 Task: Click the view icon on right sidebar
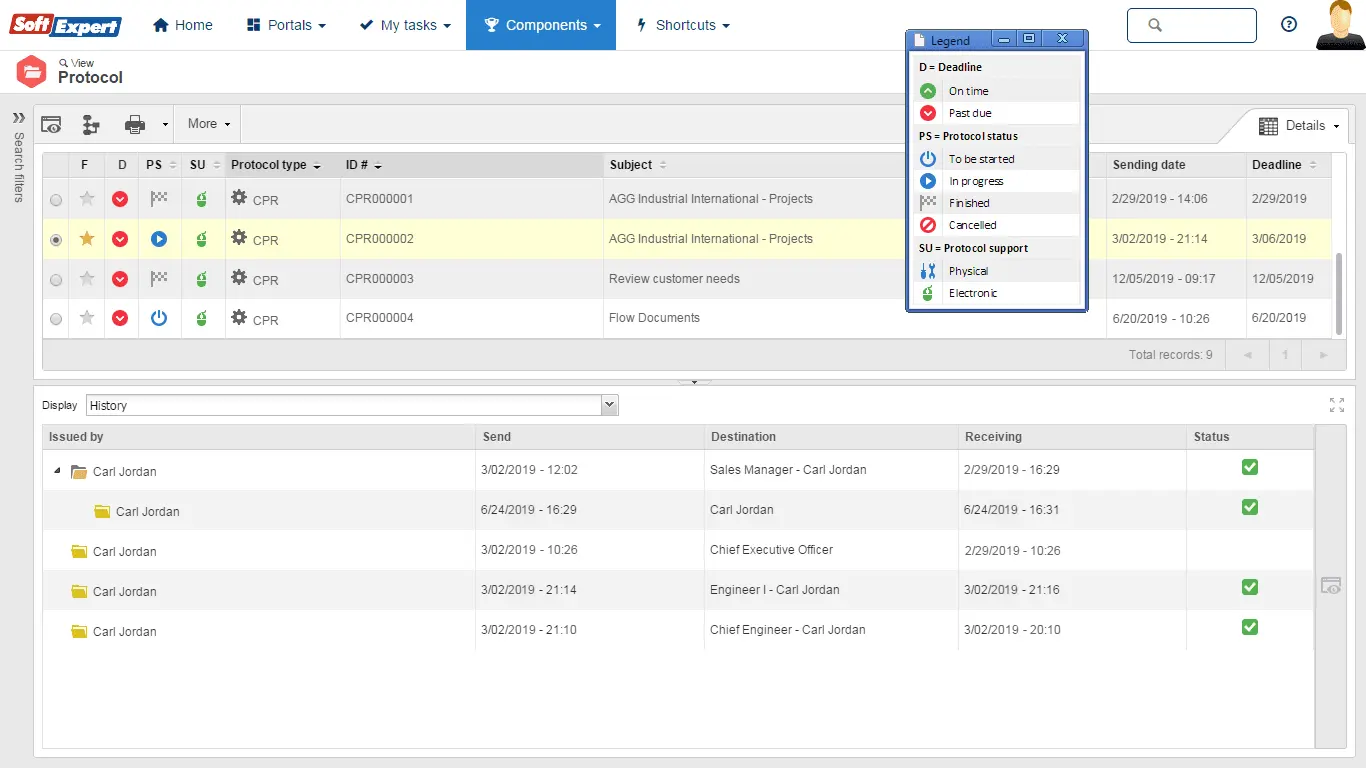pos(1331,586)
